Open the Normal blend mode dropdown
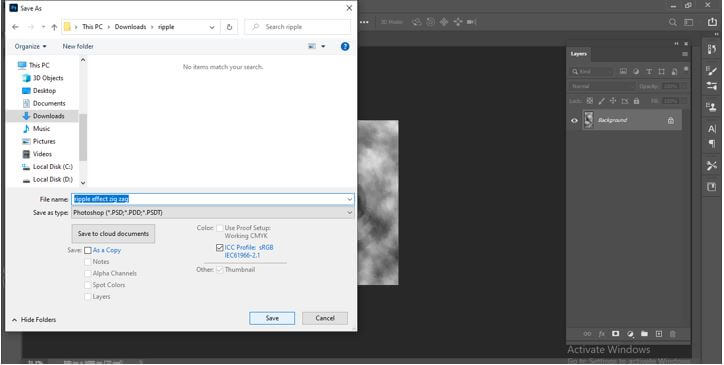The height and width of the screenshot is (365, 724). 603,86
